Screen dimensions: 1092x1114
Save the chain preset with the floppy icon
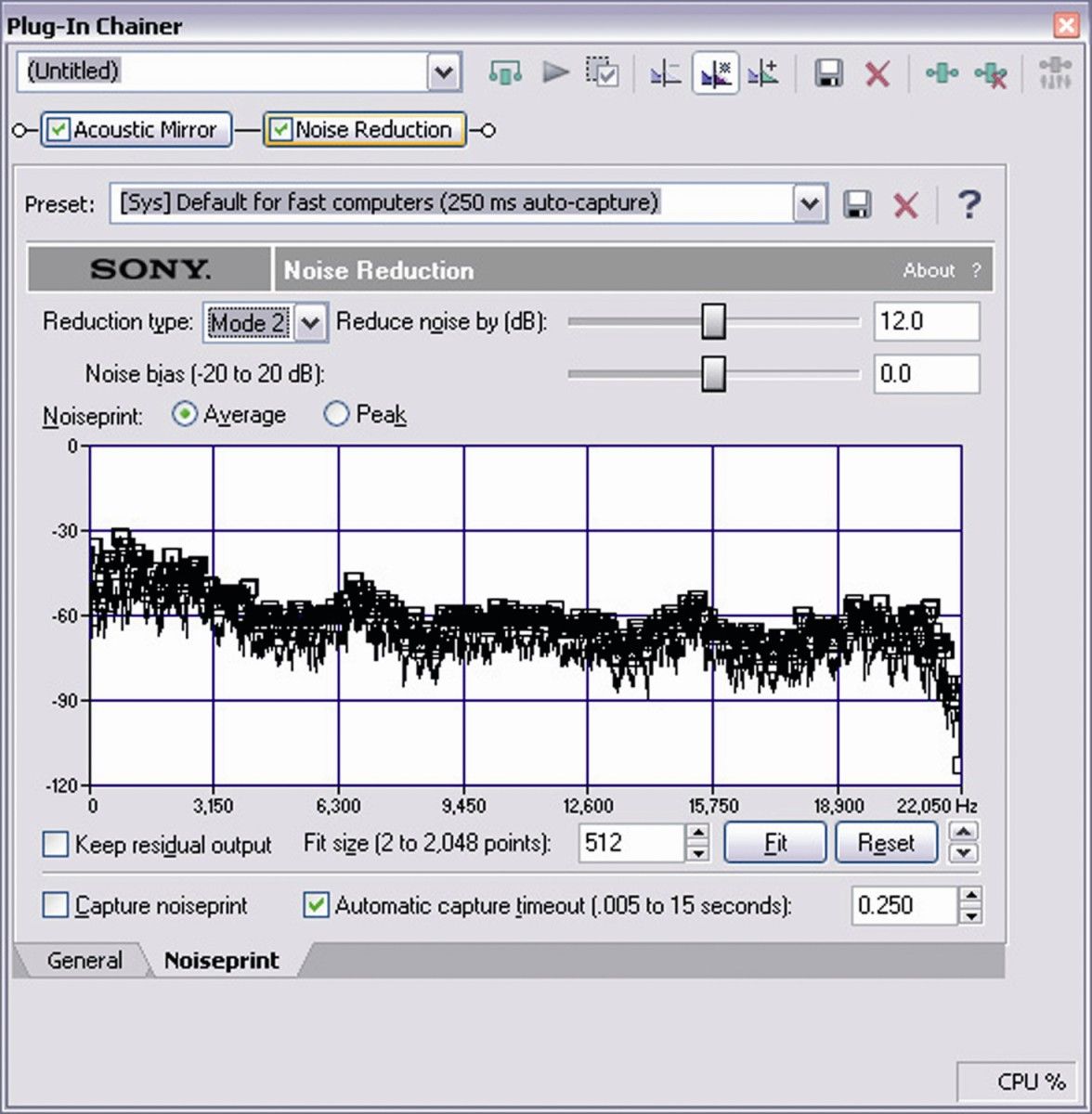point(828,72)
